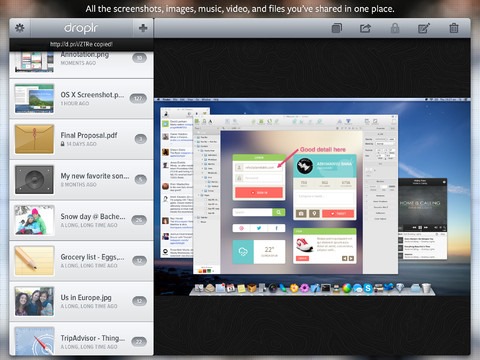Click view count badge on OS X Screenshot row

pyautogui.click(x=138, y=98)
